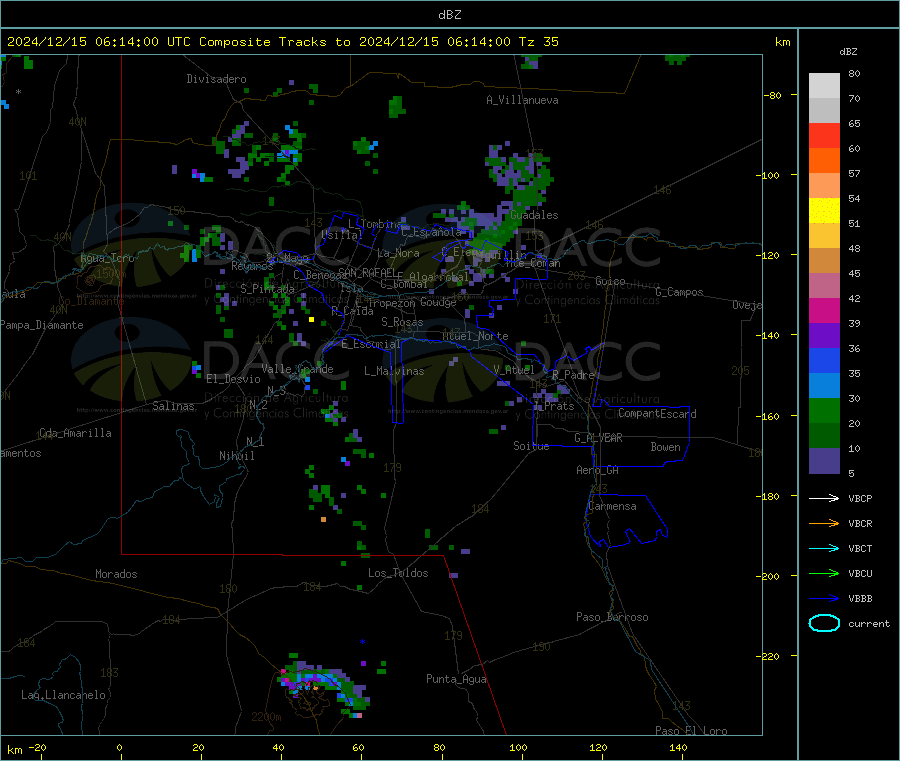
Task: Click the orange VBCR arrow symbol
Action: (824, 523)
